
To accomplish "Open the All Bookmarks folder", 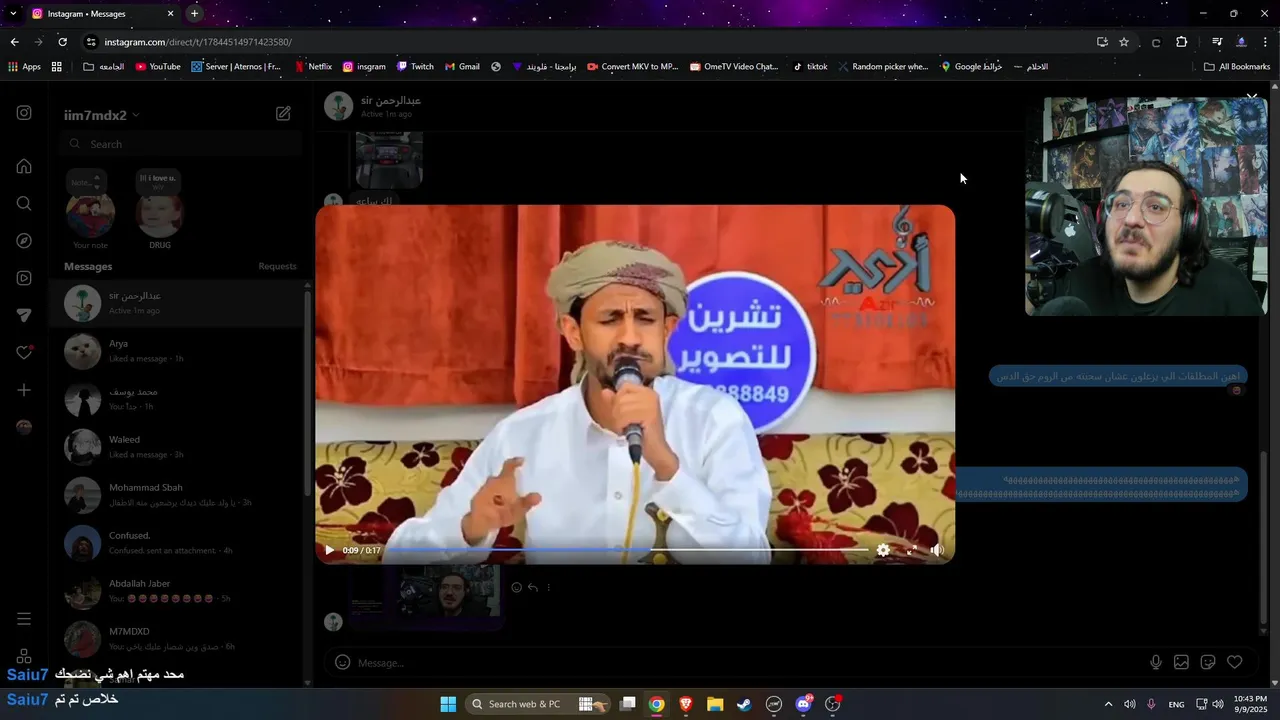I will tap(1237, 67).
